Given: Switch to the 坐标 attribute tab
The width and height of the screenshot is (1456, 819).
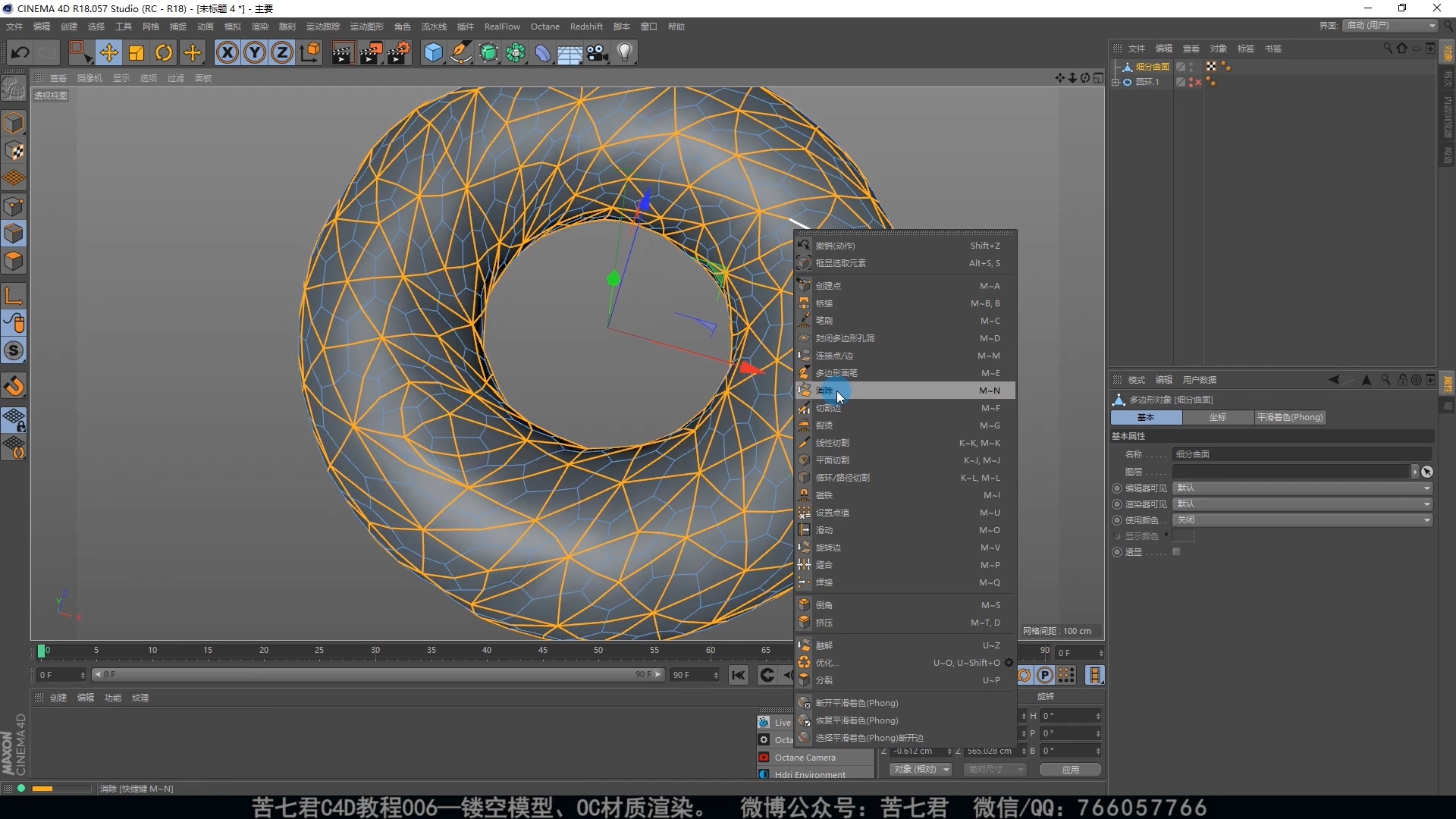Looking at the screenshot, I should [1218, 417].
